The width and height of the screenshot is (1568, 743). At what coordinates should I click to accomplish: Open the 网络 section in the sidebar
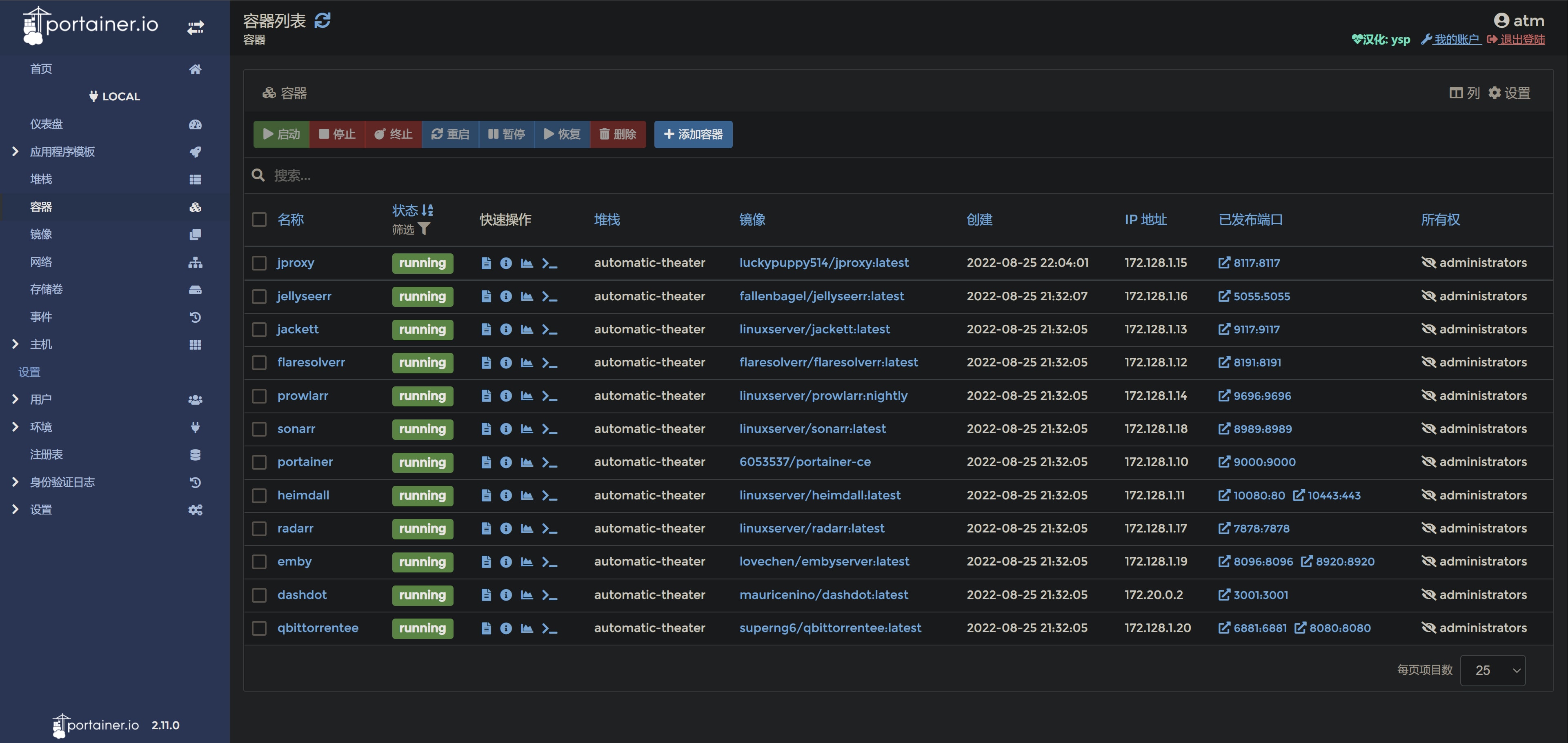[41, 262]
